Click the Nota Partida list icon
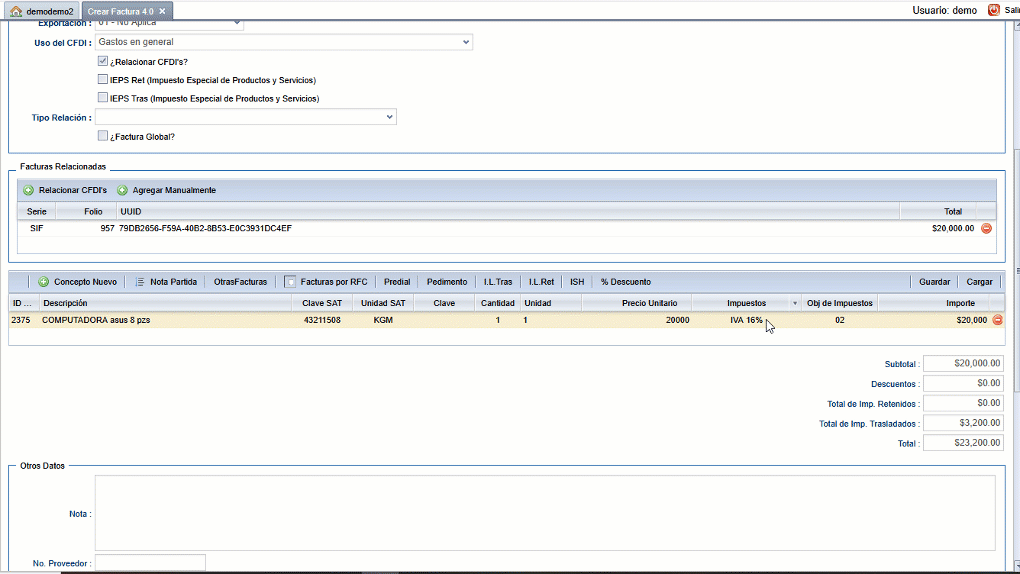Viewport: 1020px width, 574px height. click(x=140, y=282)
